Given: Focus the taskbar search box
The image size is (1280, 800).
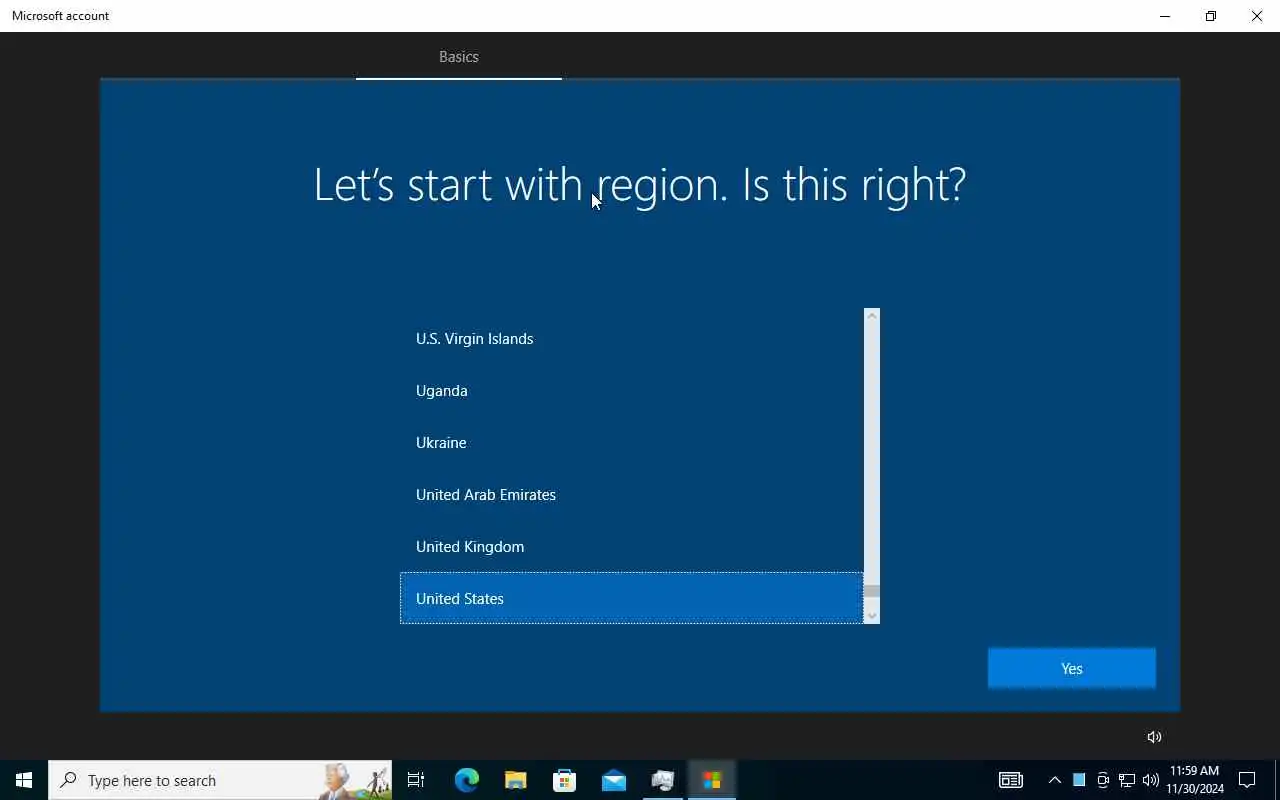Looking at the screenshot, I should click(220, 780).
